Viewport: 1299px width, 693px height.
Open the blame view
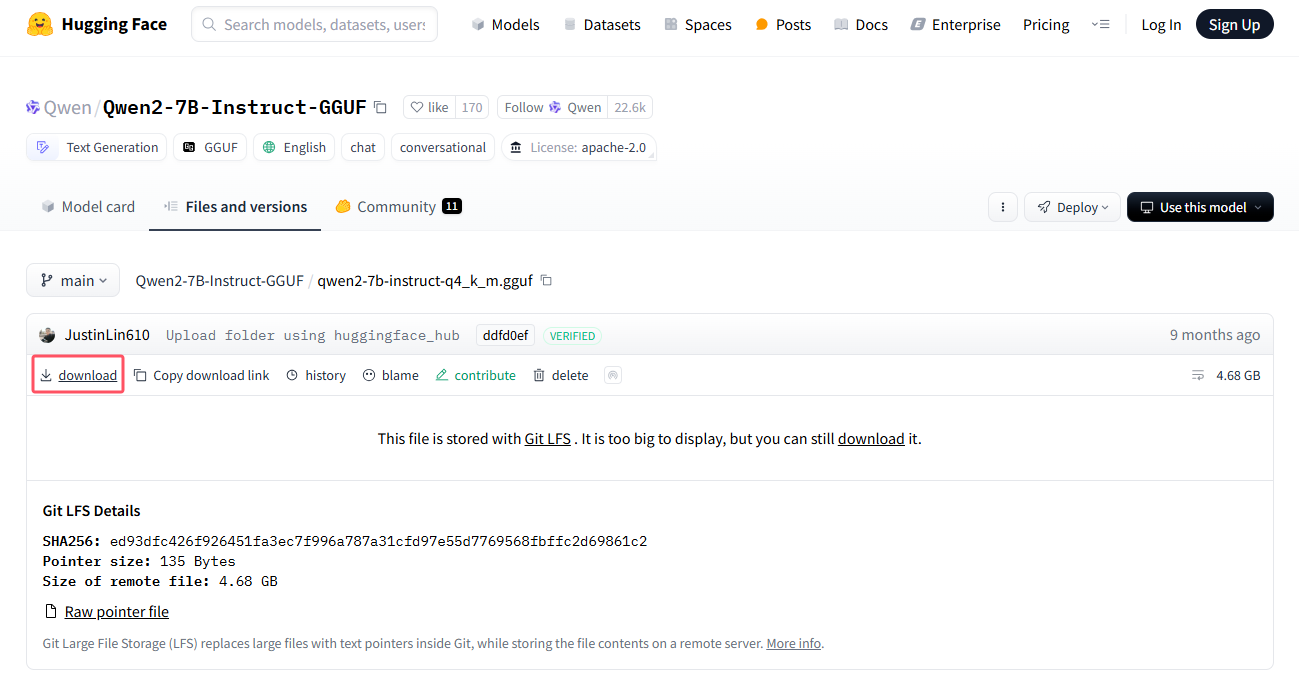pos(390,375)
